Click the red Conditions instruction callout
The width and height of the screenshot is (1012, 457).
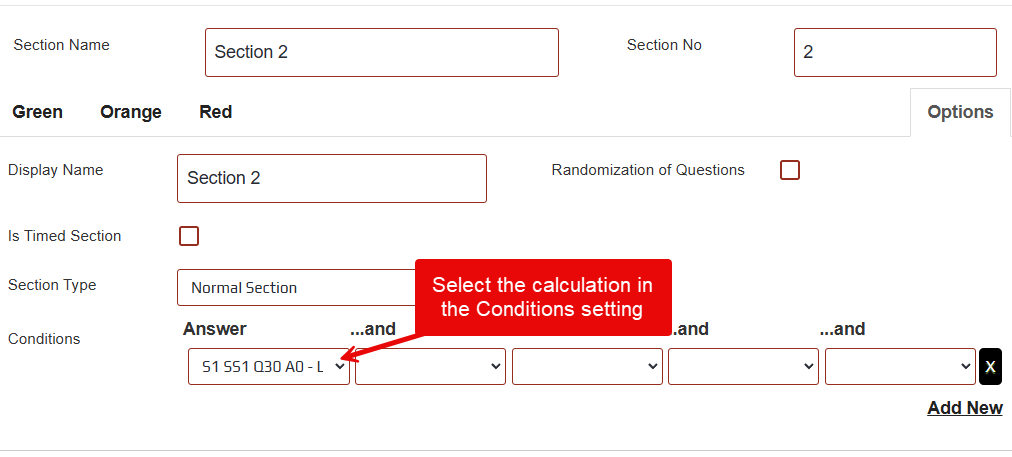[x=542, y=297]
